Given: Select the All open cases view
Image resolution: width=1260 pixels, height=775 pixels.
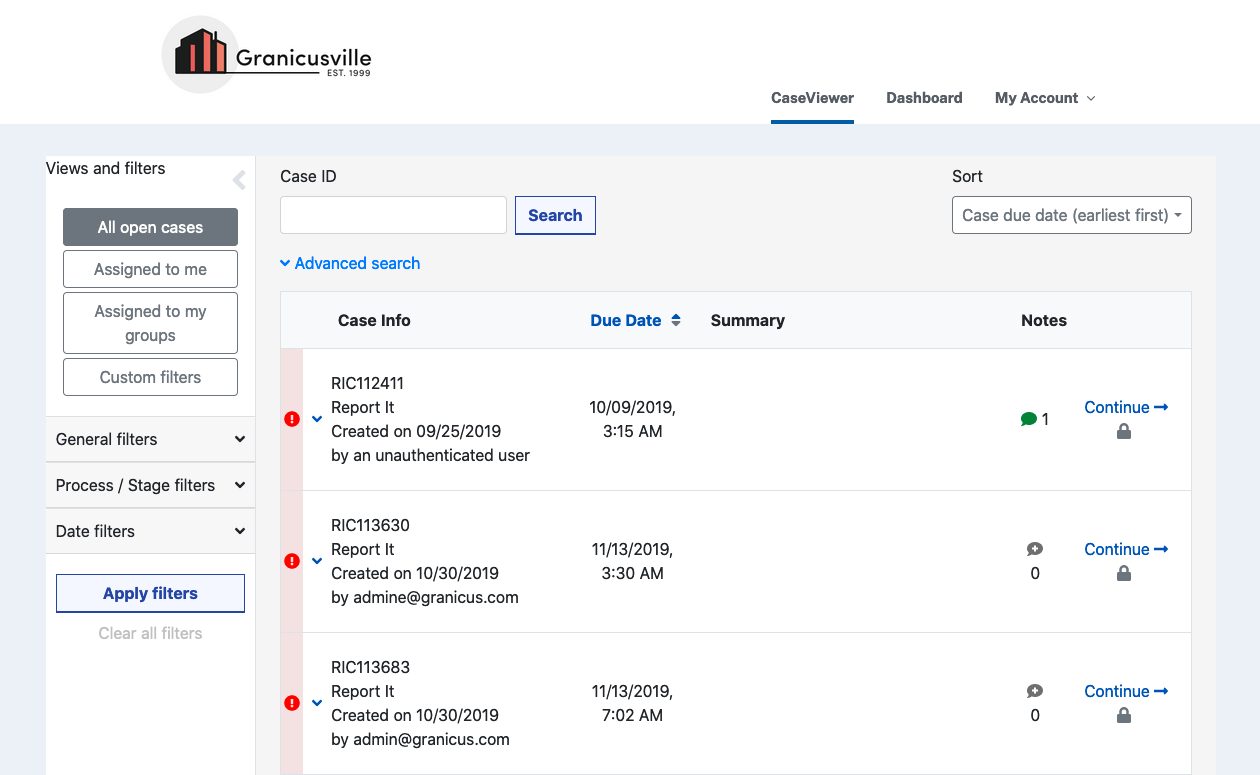Looking at the screenshot, I should (150, 227).
